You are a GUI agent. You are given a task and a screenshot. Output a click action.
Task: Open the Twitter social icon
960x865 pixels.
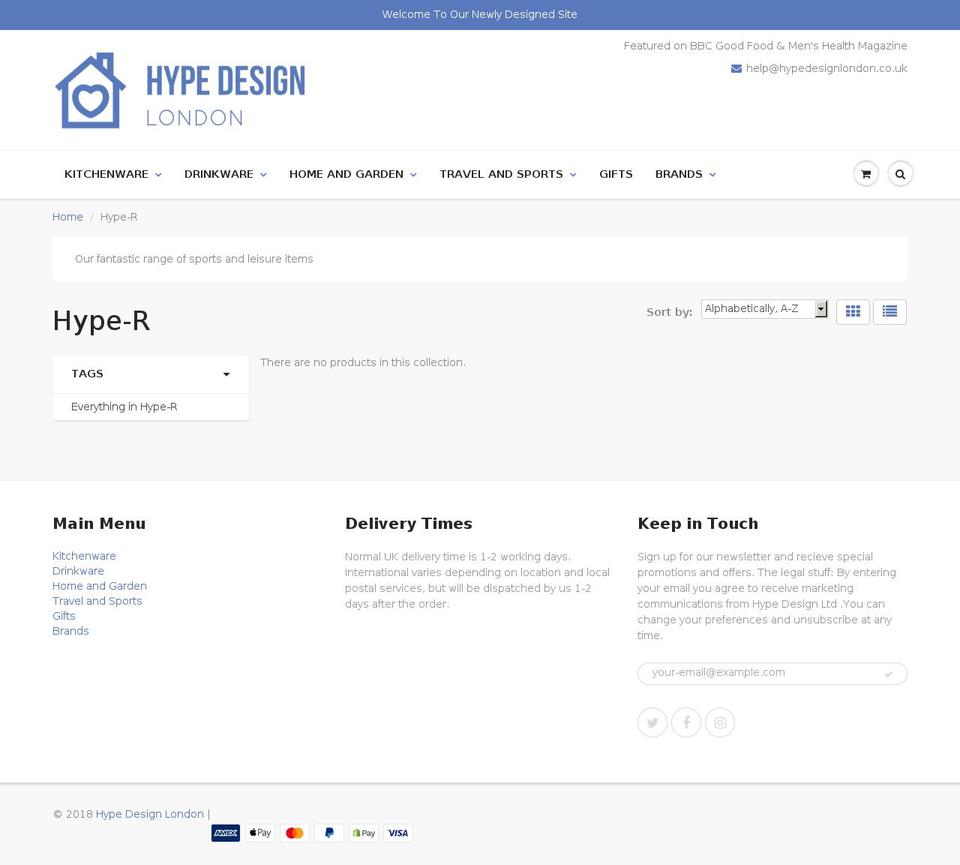(653, 722)
